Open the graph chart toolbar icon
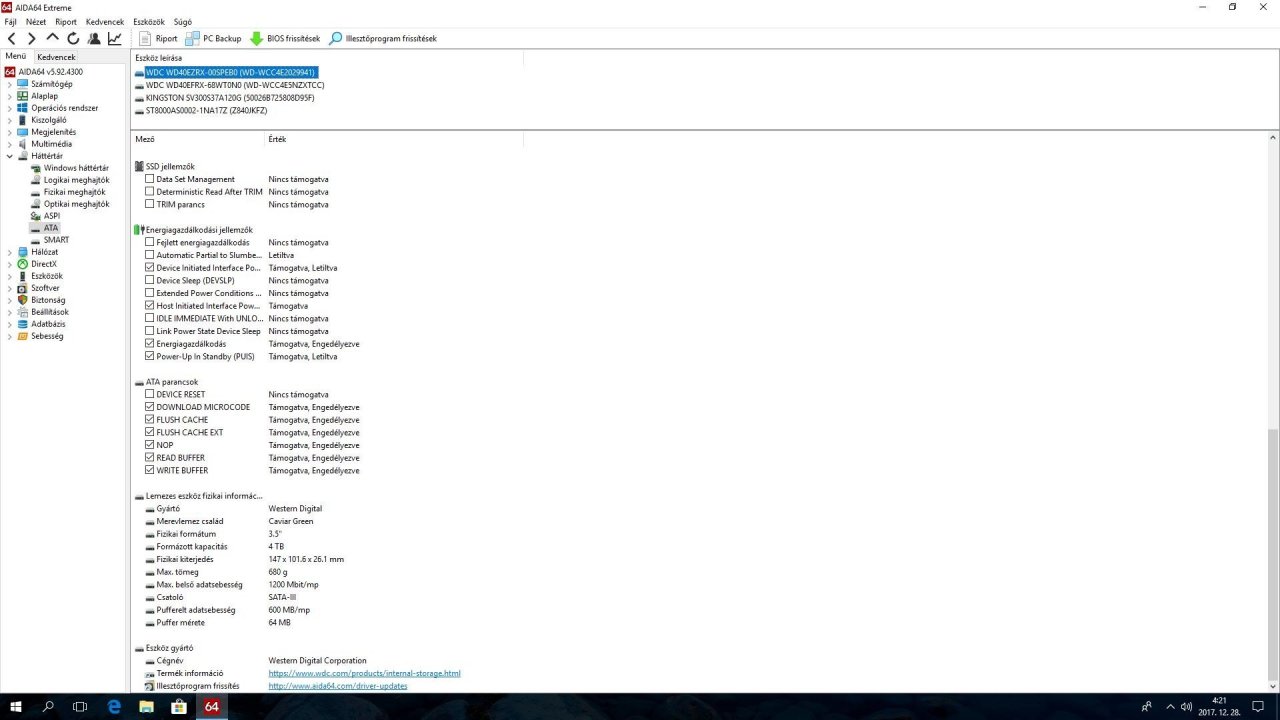Image resolution: width=1280 pixels, height=720 pixels. 114,38
